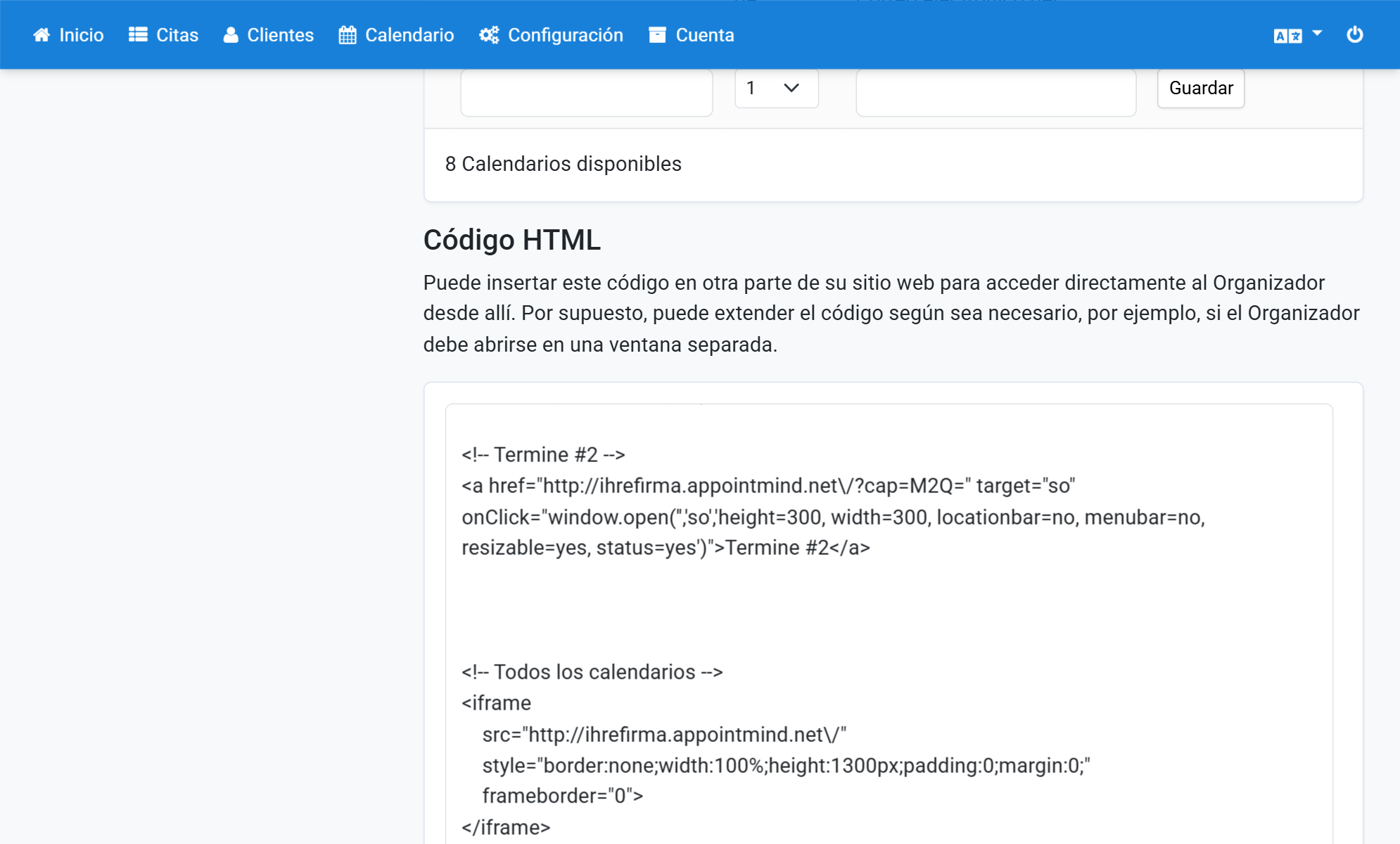The height and width of the screenshot is (844, 1400).
Task: Go to Inicio menu item
Action: 68,35
